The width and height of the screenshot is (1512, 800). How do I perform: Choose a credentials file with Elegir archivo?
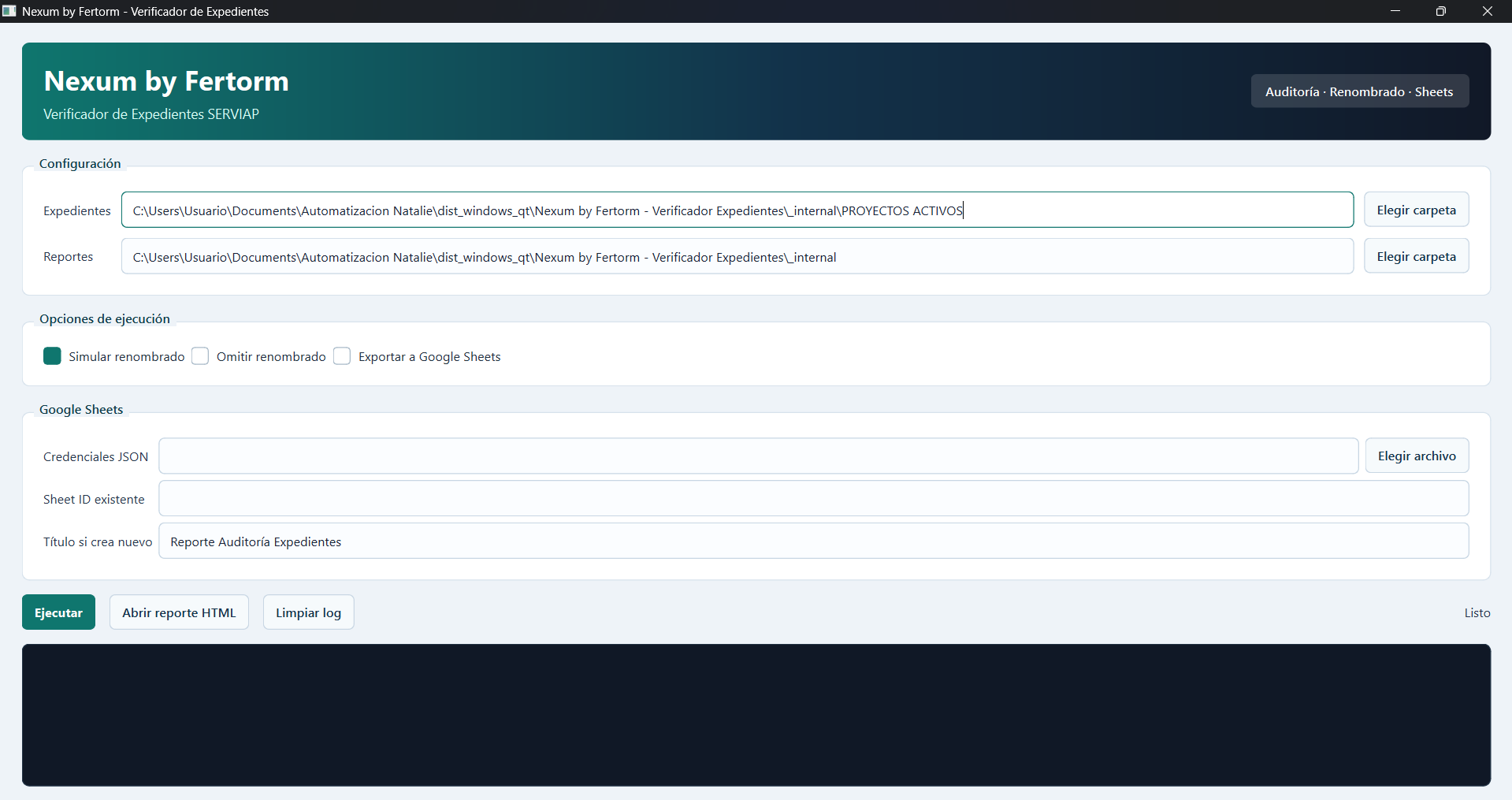point(1417,456)
